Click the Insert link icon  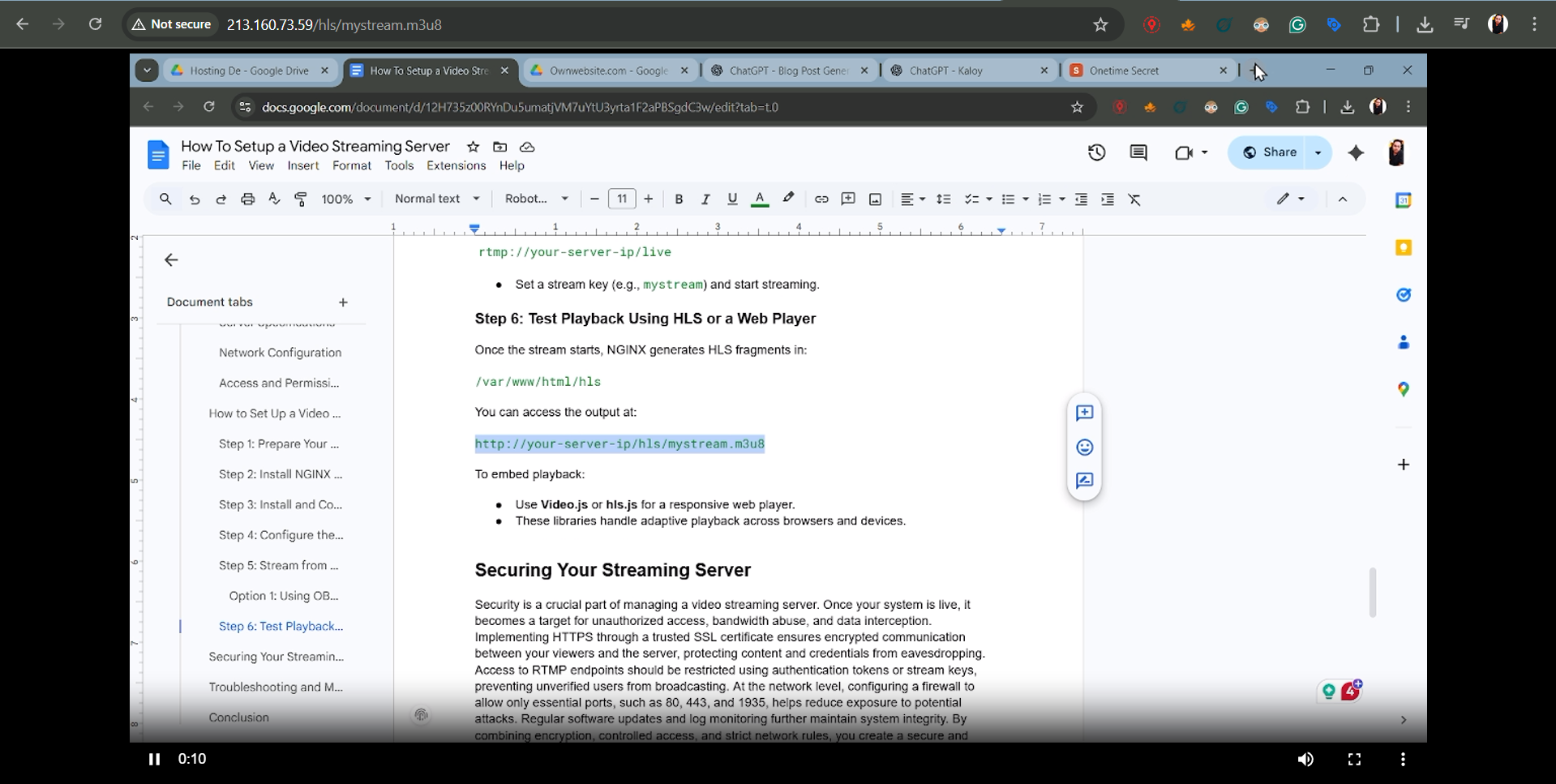click(x=821, y=199)
